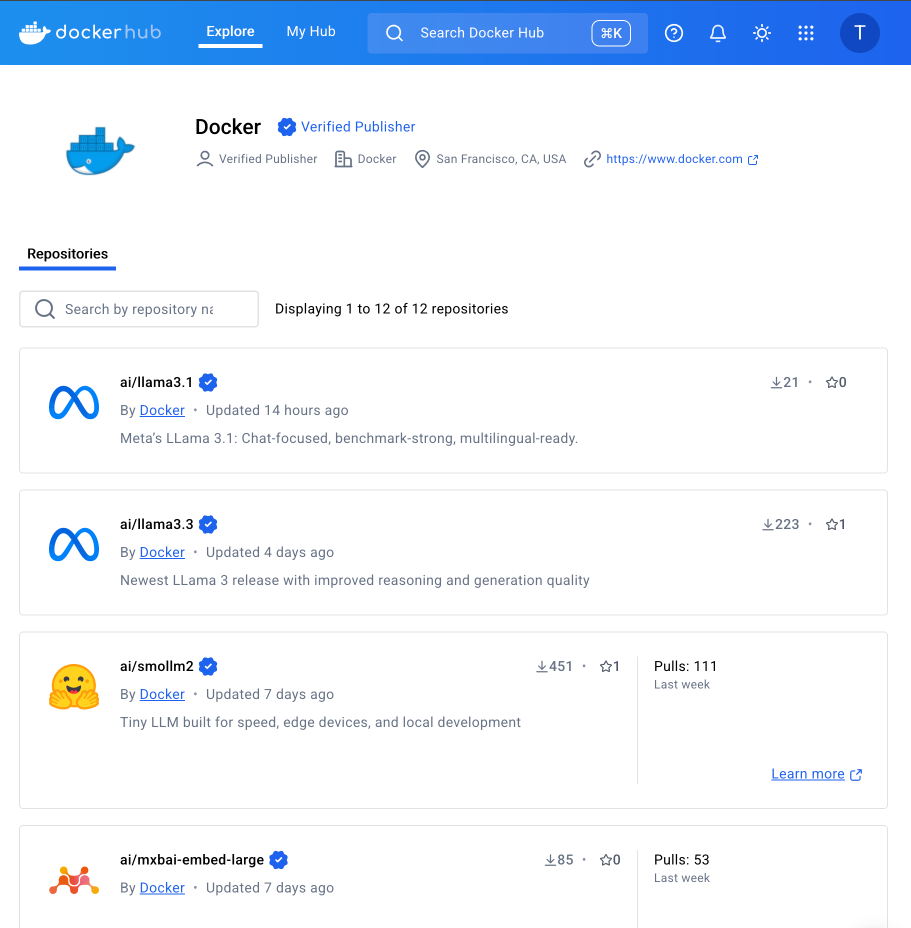Click verified badge next to ai/llama3.3
This screenshot has width=911, height=928.
[208, 524]
